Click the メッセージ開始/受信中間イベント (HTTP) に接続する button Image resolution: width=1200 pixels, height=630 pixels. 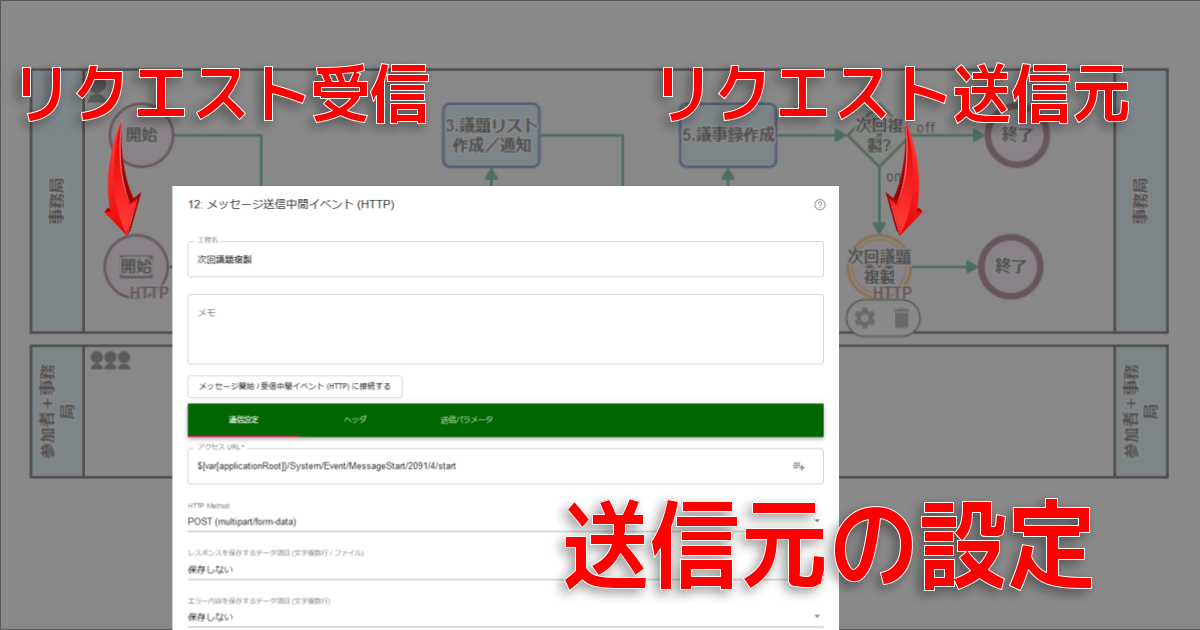(295, 386)
